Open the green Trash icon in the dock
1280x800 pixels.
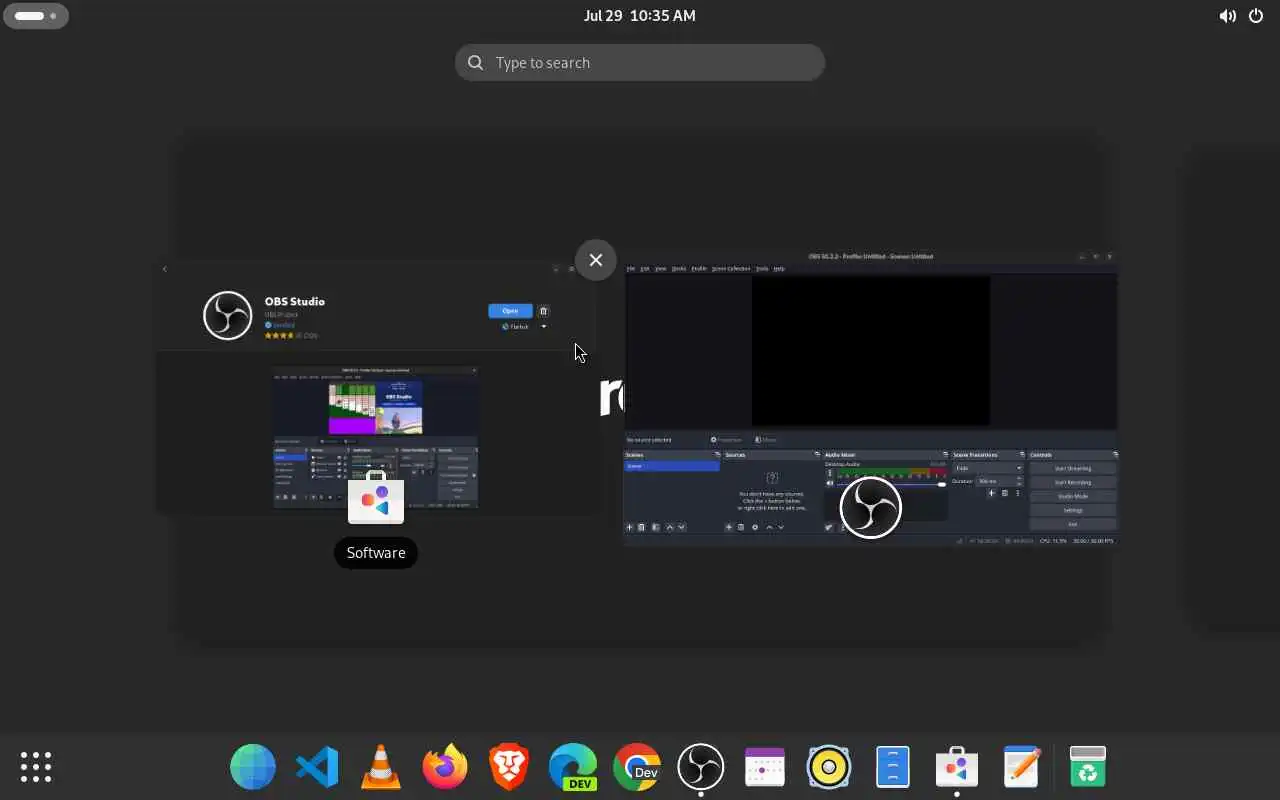click(1087, 767)
